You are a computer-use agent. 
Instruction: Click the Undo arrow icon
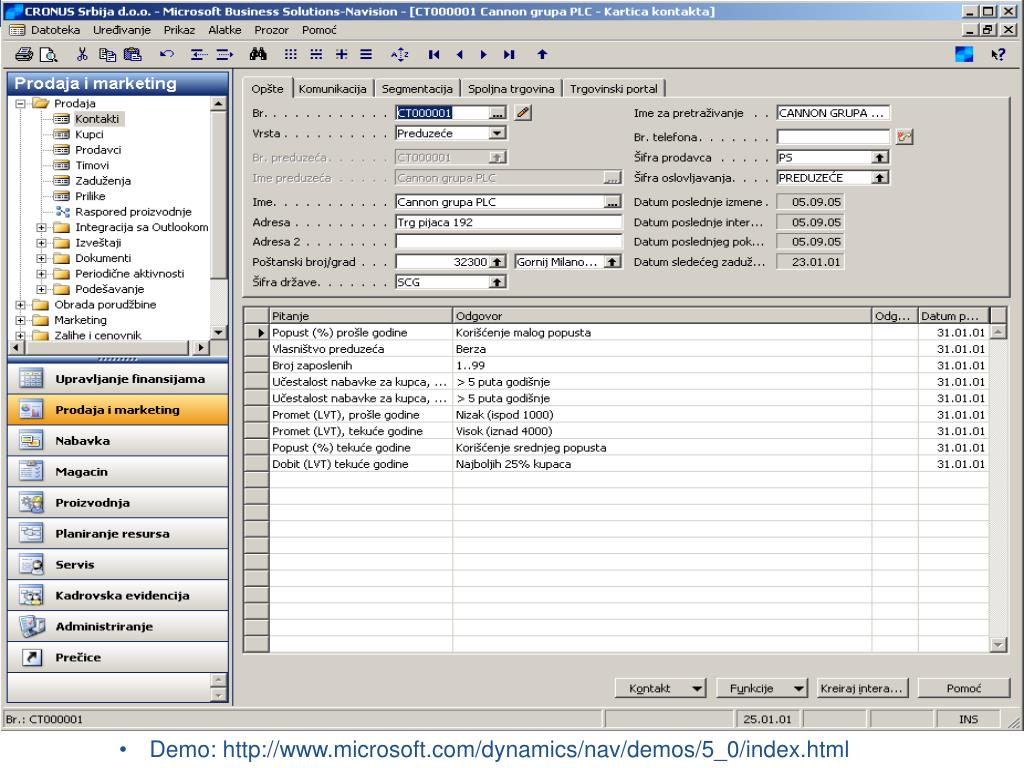pos(167,55)
